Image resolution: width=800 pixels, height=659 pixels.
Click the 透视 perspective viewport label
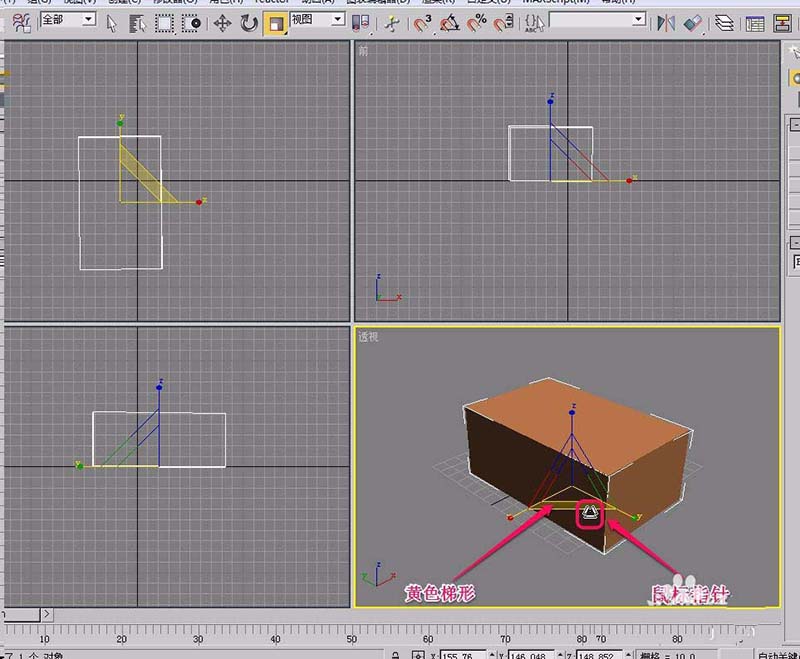point(368,337)
